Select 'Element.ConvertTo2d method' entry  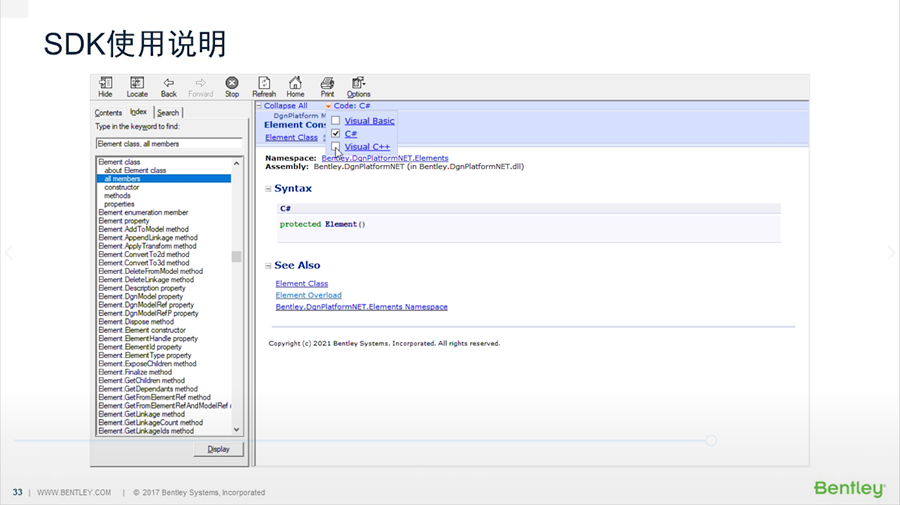(x=143, y=254)
